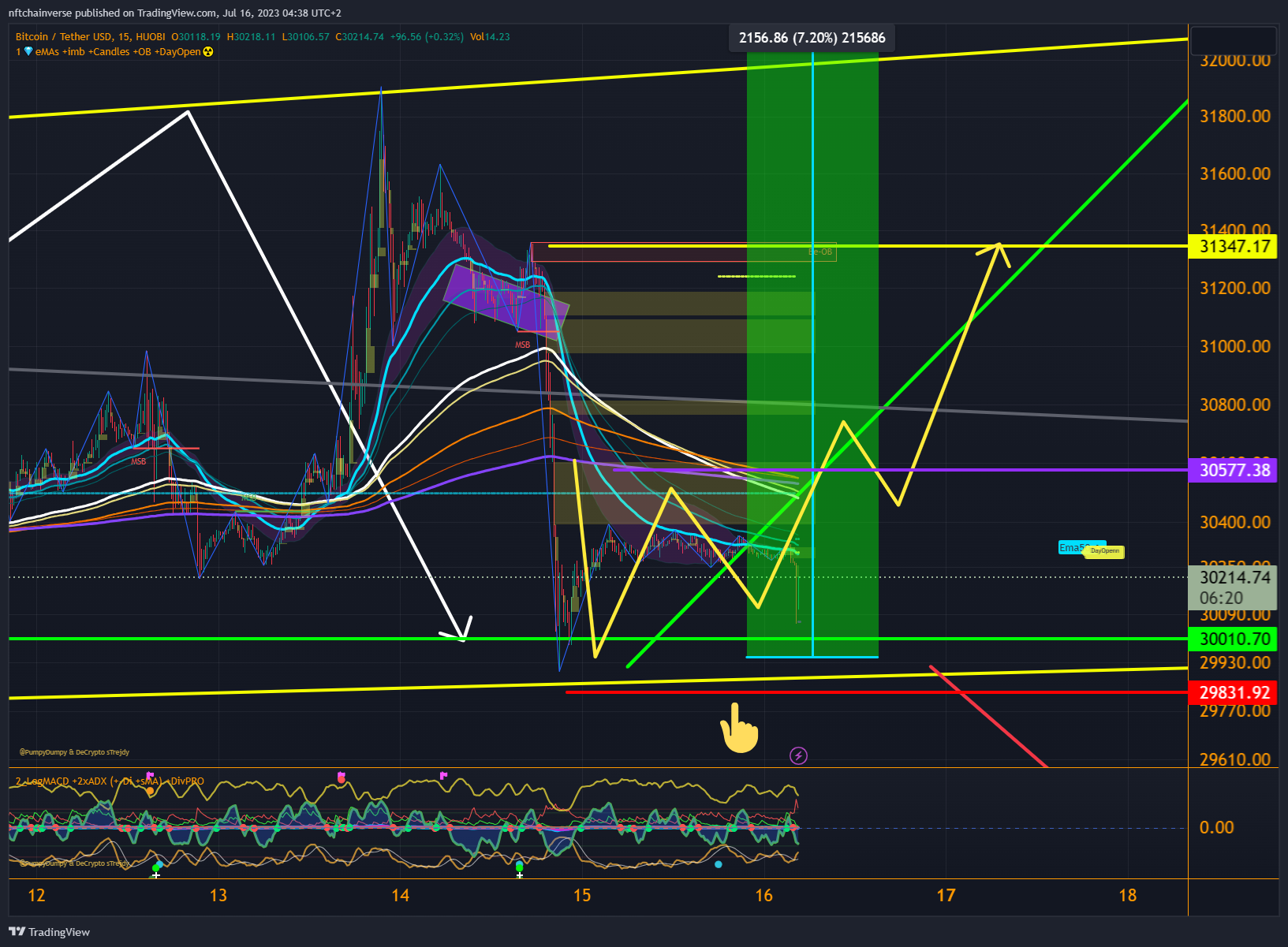Screen dimensions: 1288x947
Task: Click the Be-OB order block label
Action: (820, 252)
